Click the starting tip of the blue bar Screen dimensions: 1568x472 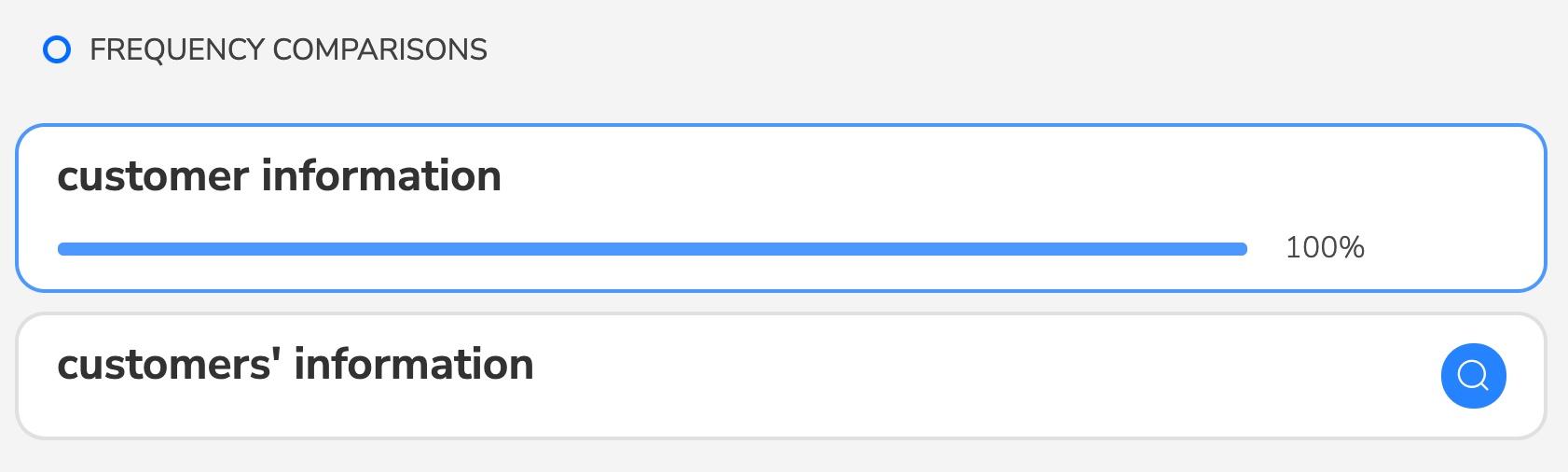coord(63,248)
